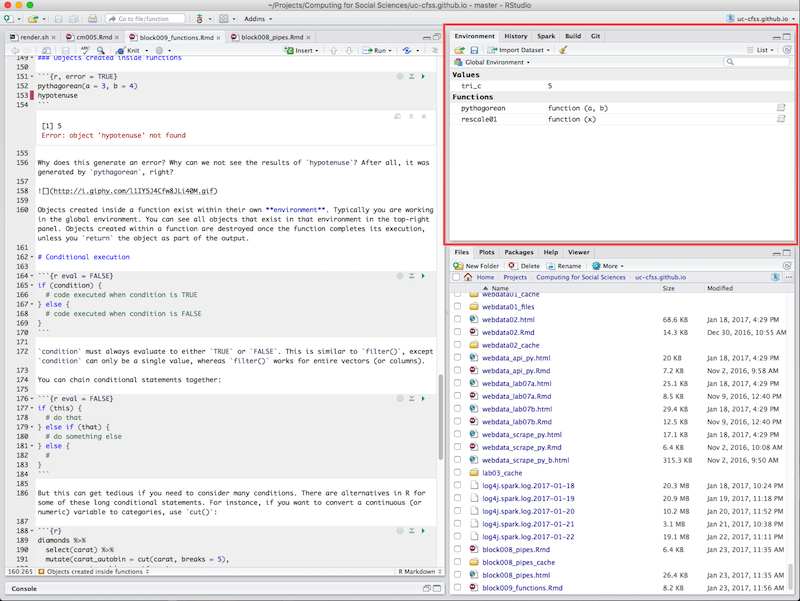Viewport: 800px width, 601px height.
Task: Open the Addins dropdown
Action: click(x=258, y=19)
